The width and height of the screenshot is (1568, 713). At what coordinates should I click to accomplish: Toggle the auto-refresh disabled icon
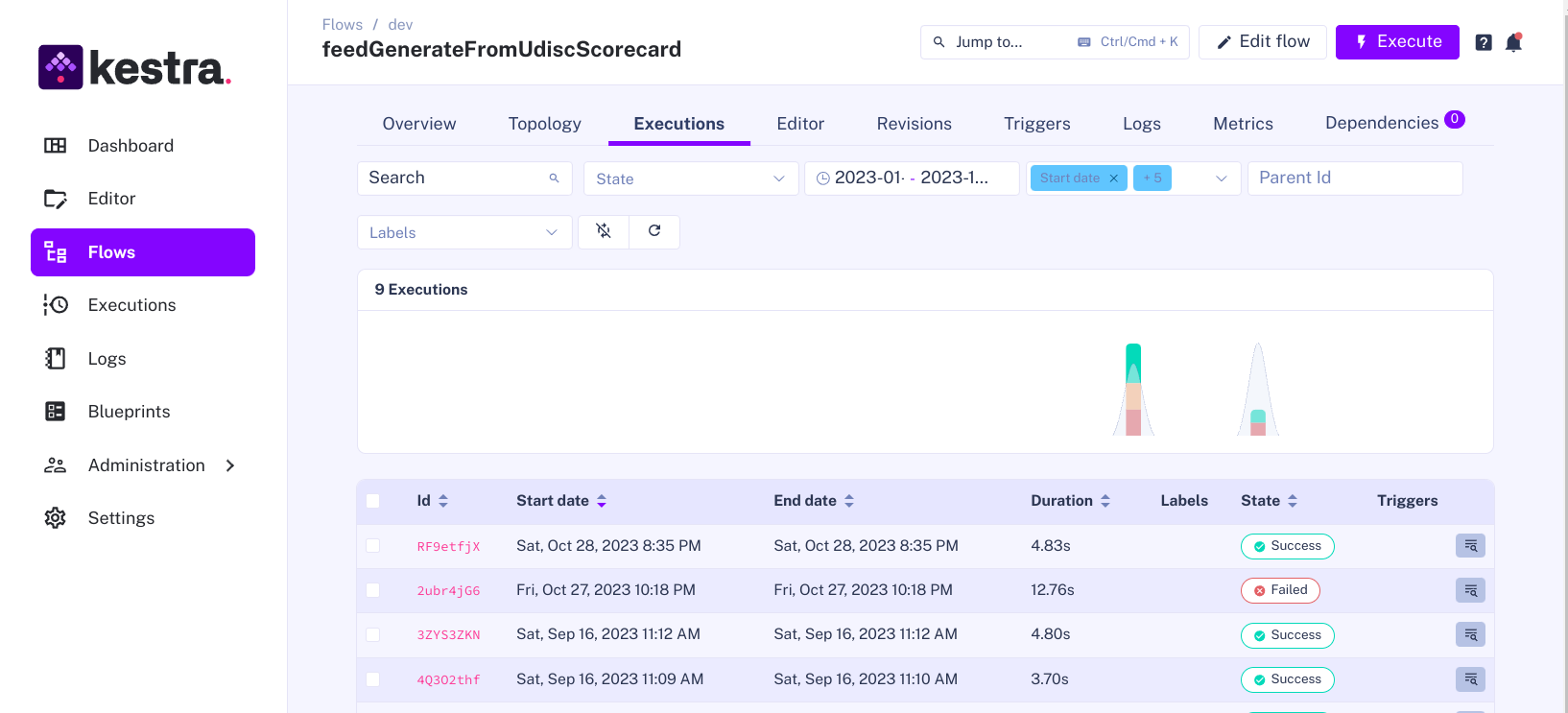[604, 231]
